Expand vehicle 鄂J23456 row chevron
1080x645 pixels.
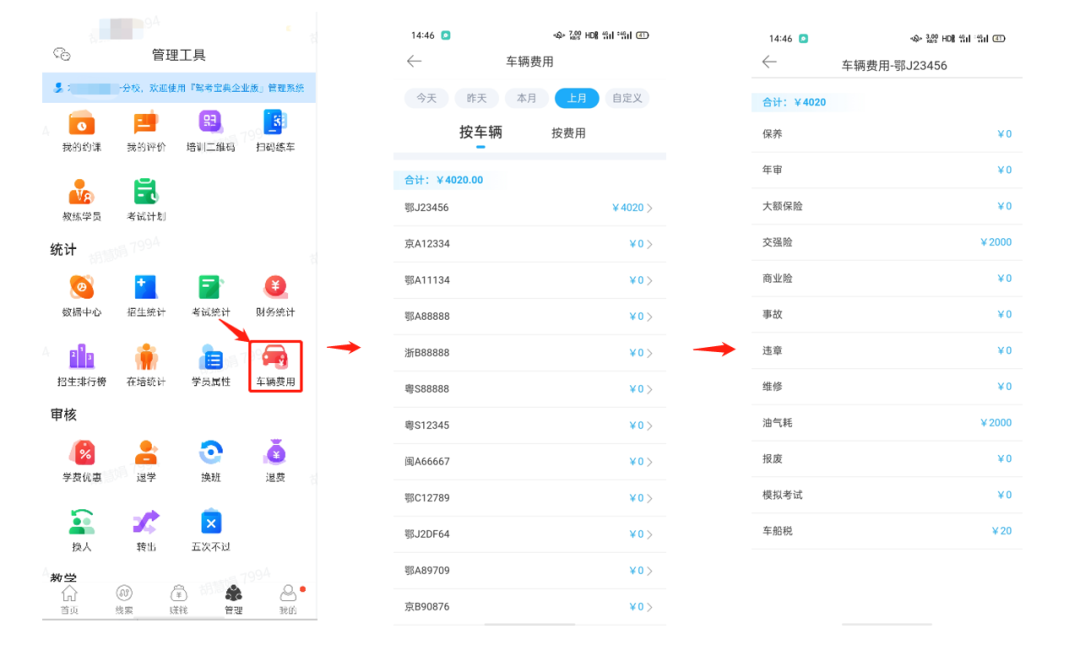650,208
